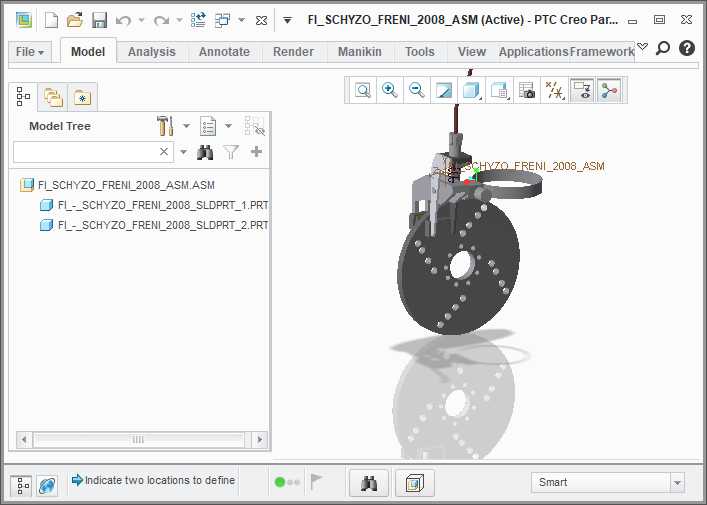Open a file using the Open folder icon
707x505 pixels.
75,20
